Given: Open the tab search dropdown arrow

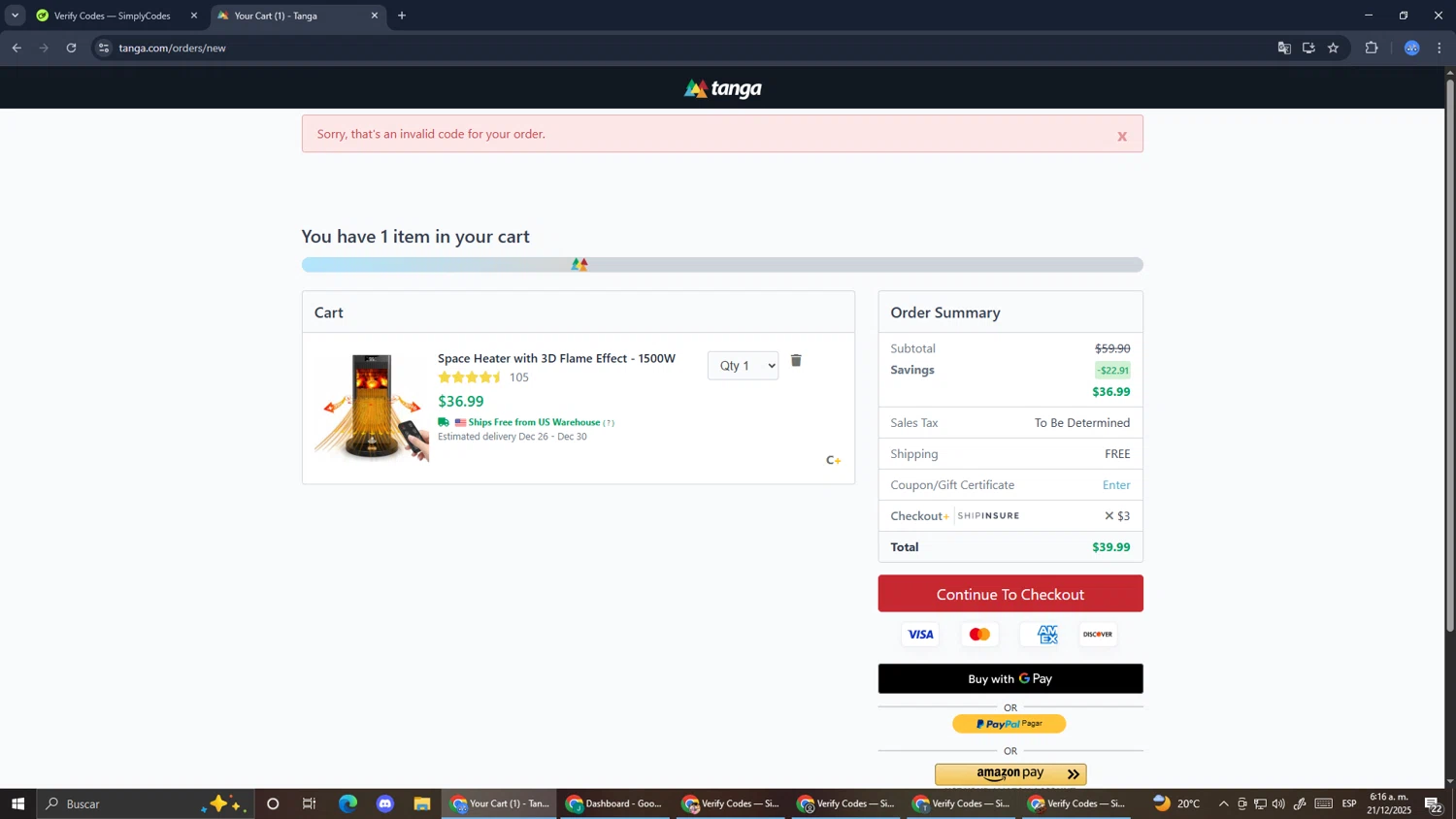Looking at the screenshot, I should (x=15, y=16).
